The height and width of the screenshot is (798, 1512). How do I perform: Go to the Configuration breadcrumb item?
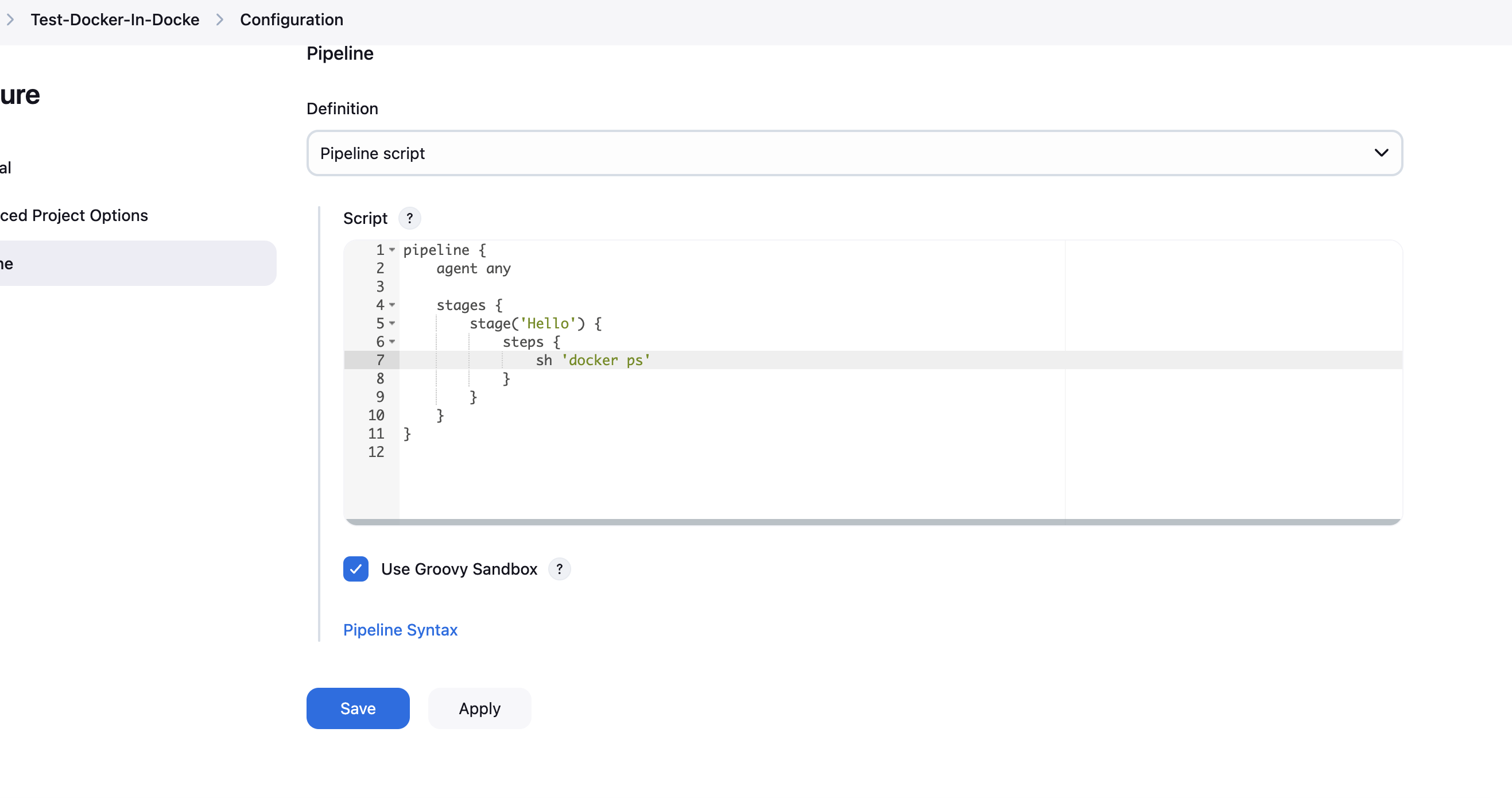pyautogui.click(x=291, y=20)
